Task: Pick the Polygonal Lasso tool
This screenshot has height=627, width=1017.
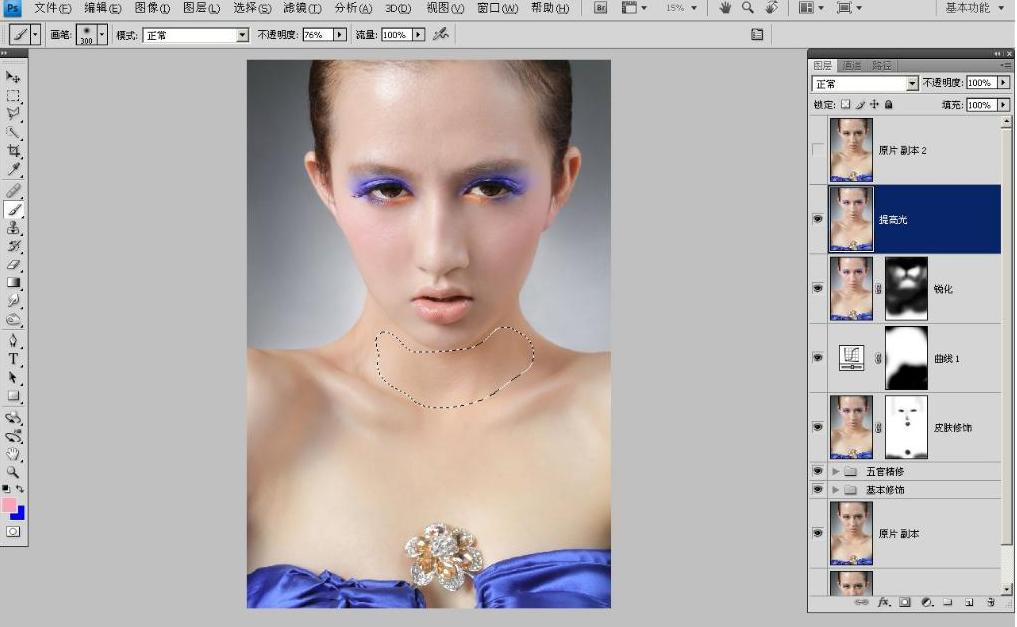Action: (x=13, y=114)
